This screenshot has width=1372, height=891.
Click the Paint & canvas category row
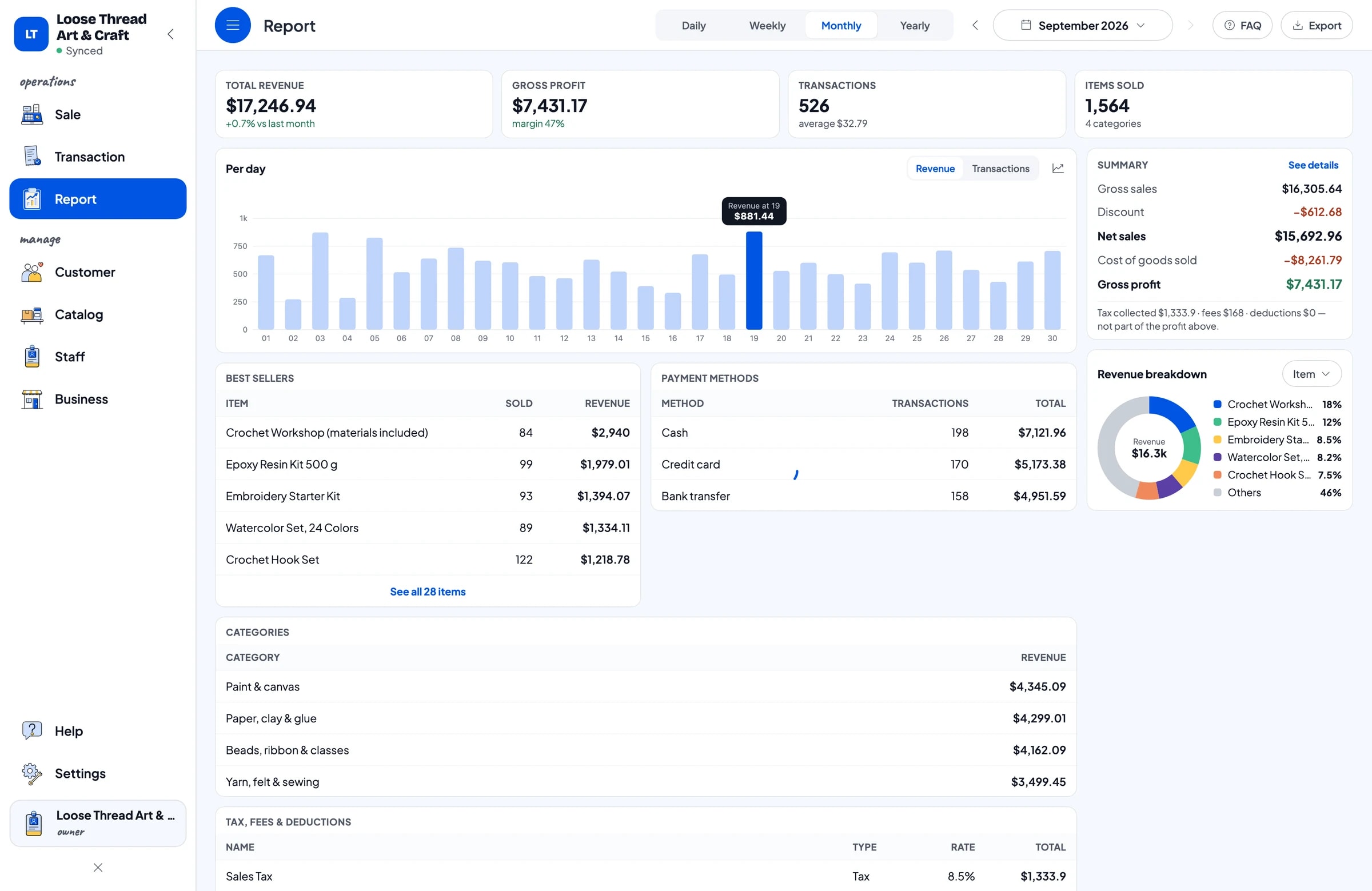click(645, 686)
